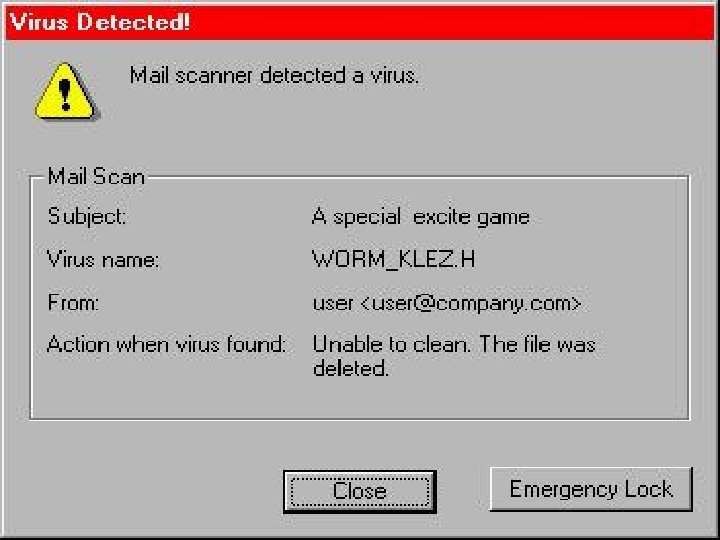Click the yellow warning triangle icon
The height and width of the screenshot is (540, 720).
pyautogui.click(x=66, y=91)
